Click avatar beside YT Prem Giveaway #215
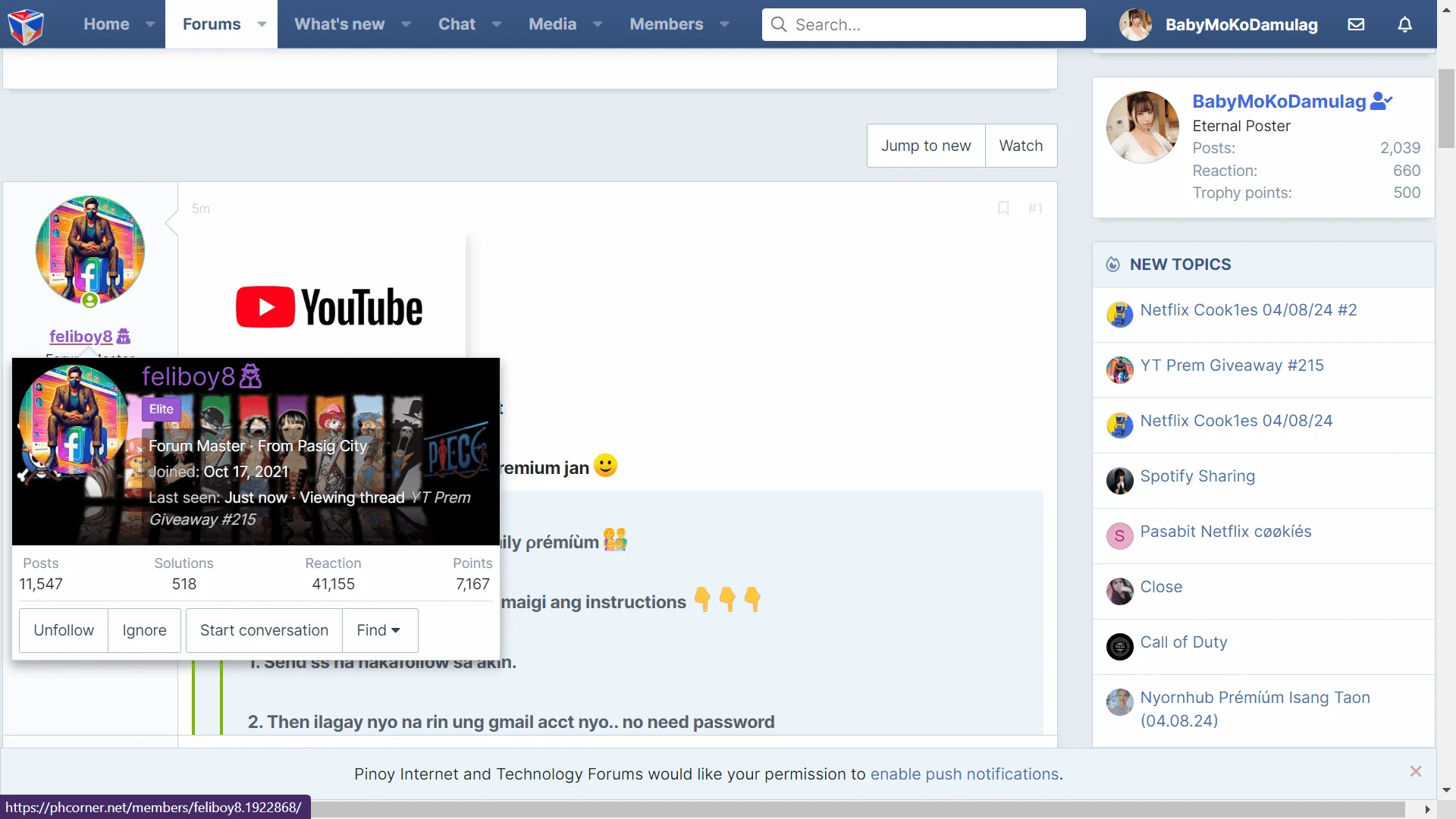Image resolution: width=1456 pixels, height=819 pixels. pyautogui.click(x=1120, y=369)
